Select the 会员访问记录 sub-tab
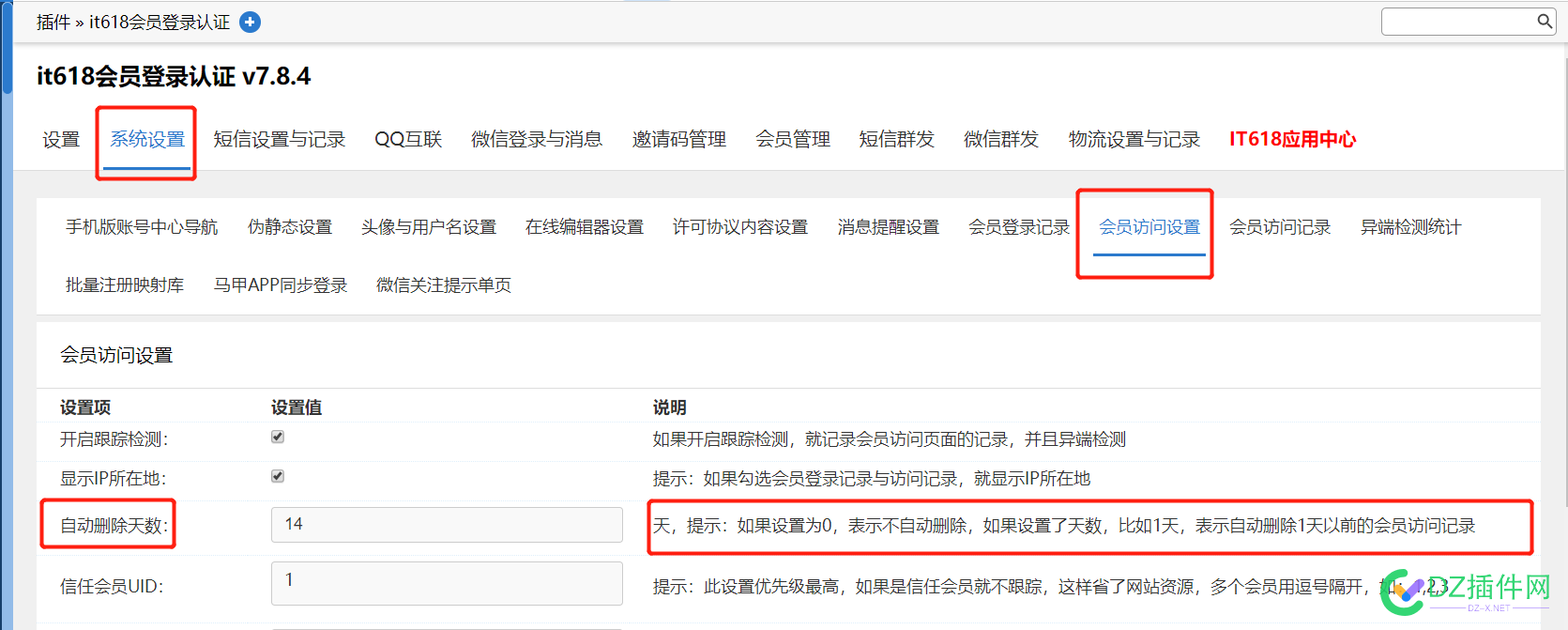The width and height of the screenshot is (1568, 630). [1280, 227]
